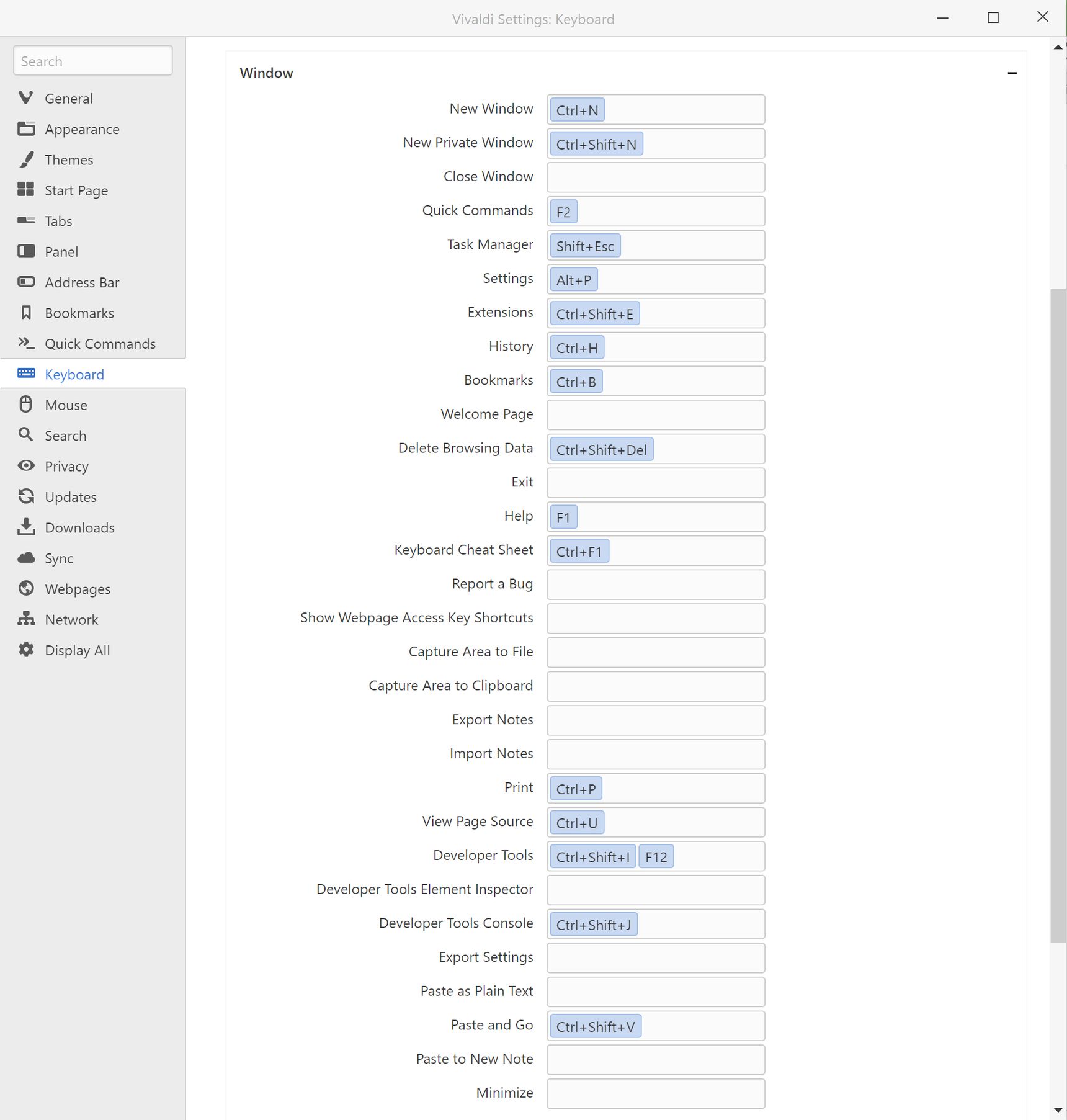Click the Downloads arrow icon
This screenshot has width=1067, height=1120.
pyautogui.click(x=26, y=527)
